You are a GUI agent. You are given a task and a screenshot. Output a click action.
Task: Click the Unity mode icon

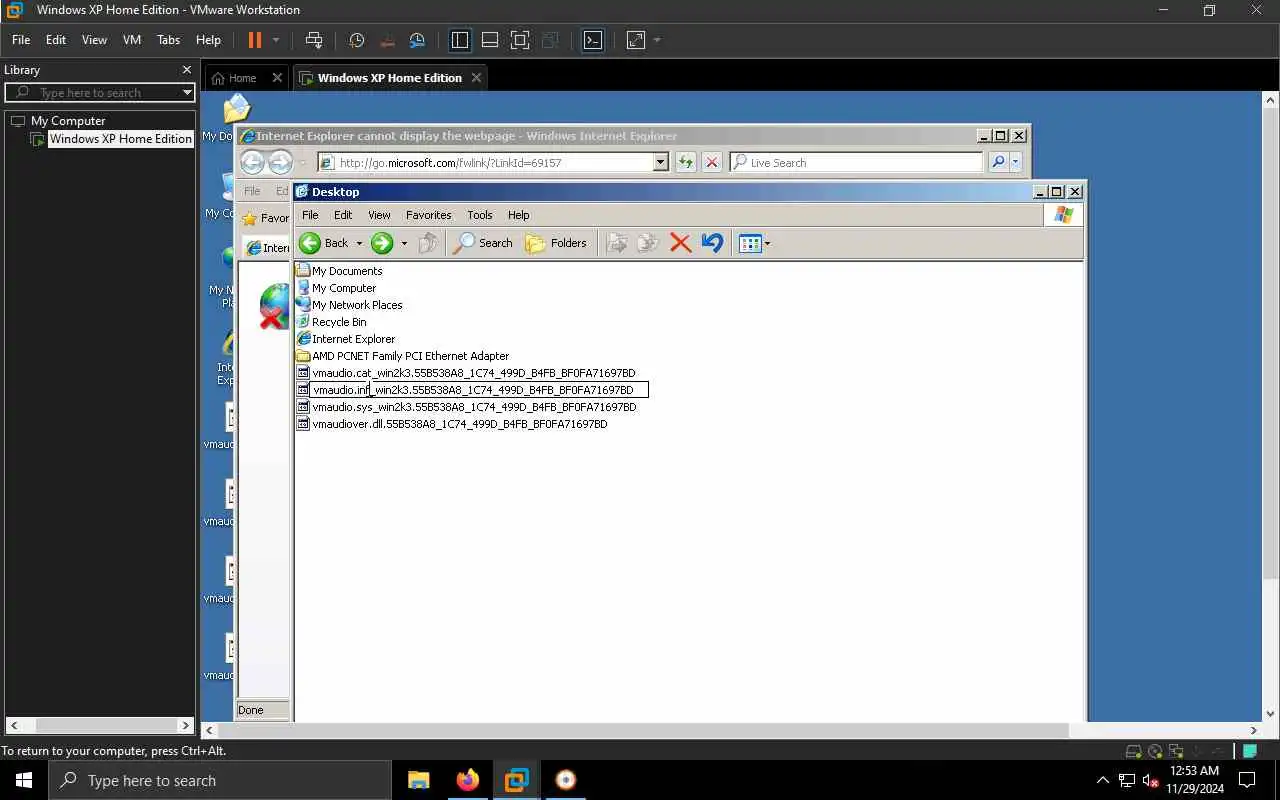coord(549,40)
